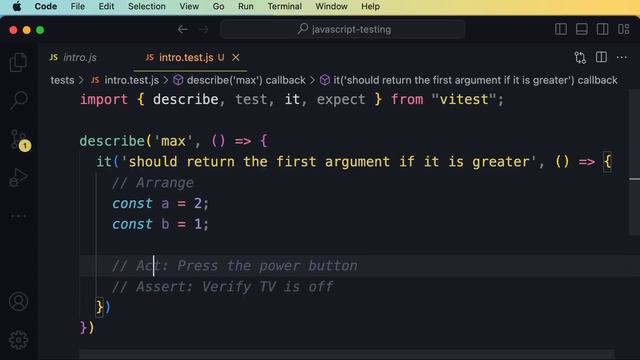Click the test title string 'should return the first argument'

pyautogui.click(x=329, y=162)
